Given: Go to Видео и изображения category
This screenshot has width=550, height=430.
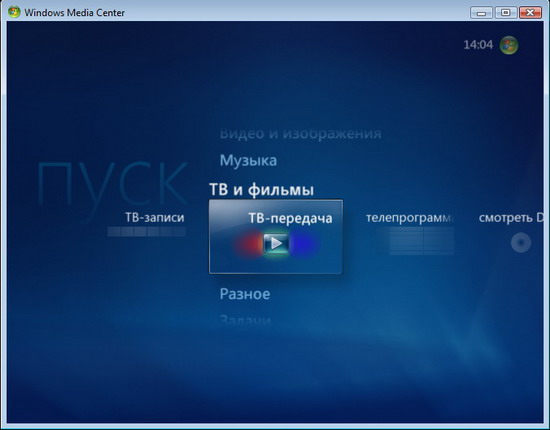Looking at the screenshot, I should (x=301, y=134).
